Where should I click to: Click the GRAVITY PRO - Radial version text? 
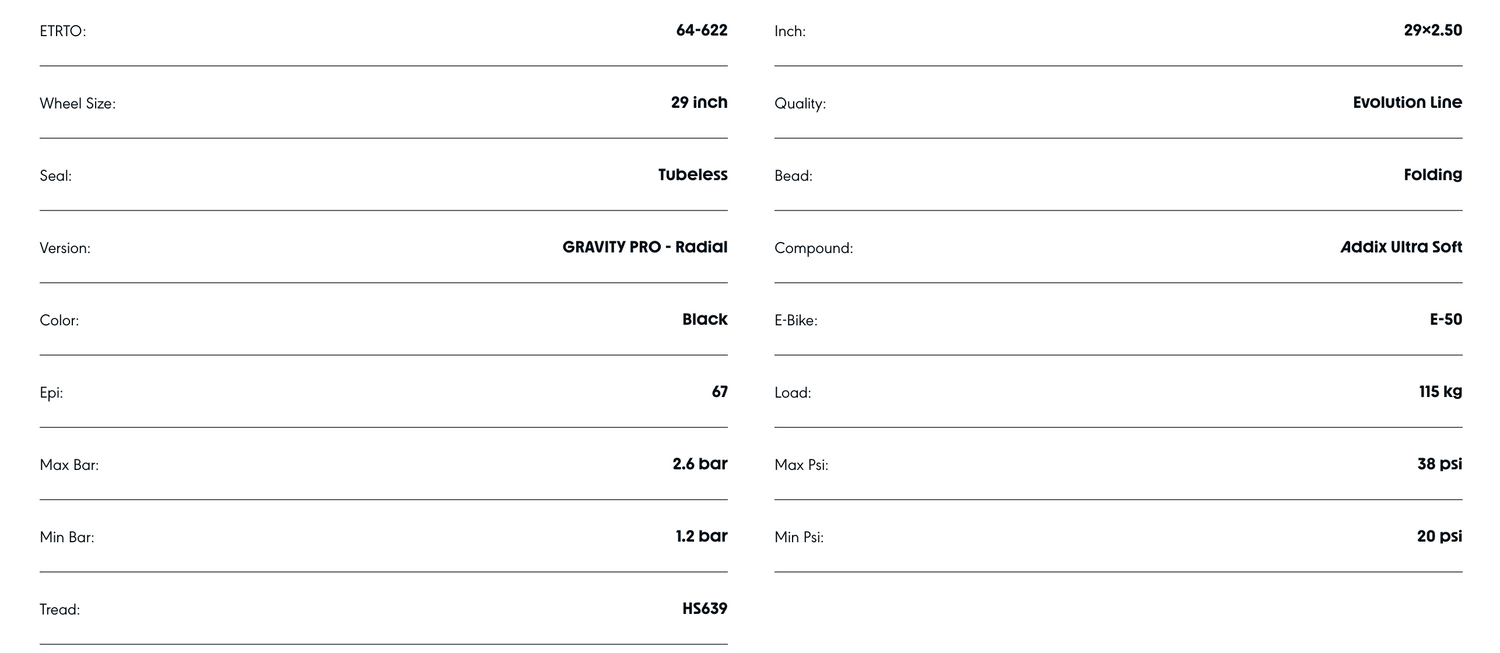point(645,247)
